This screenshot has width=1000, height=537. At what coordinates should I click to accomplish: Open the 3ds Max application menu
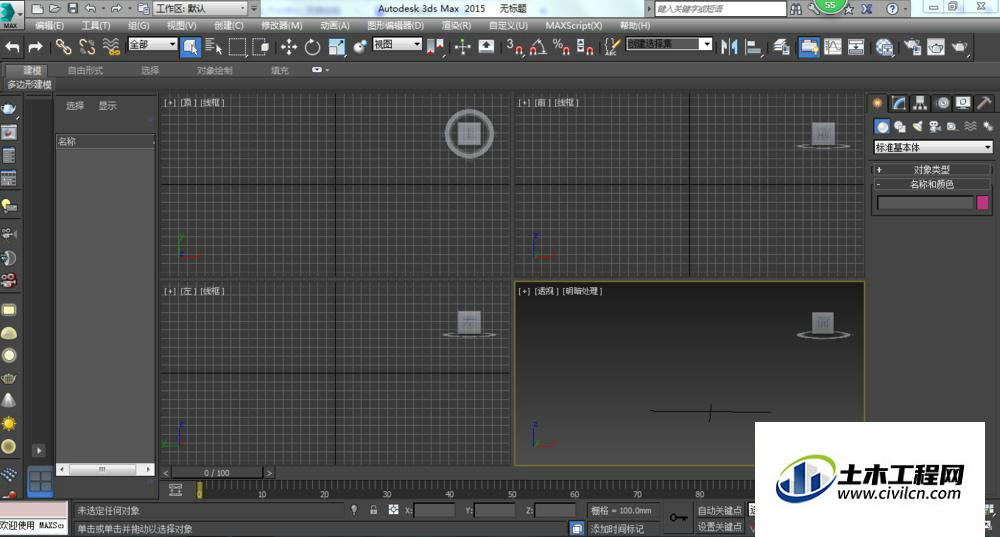tap(11, 14)
